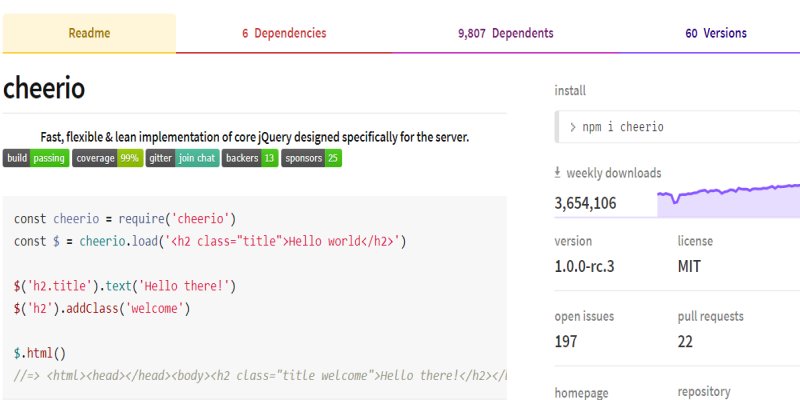
Task: Click the open issues label
Action: (584, 316)
